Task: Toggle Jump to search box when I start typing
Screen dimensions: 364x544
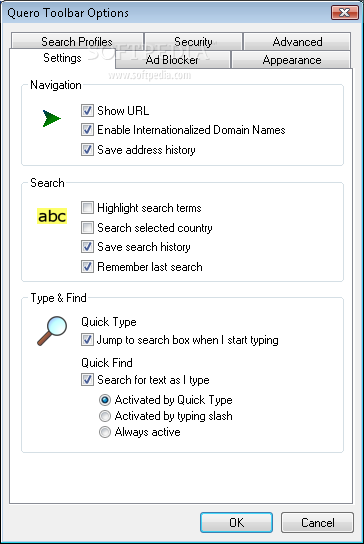Action: click(87, 340)
